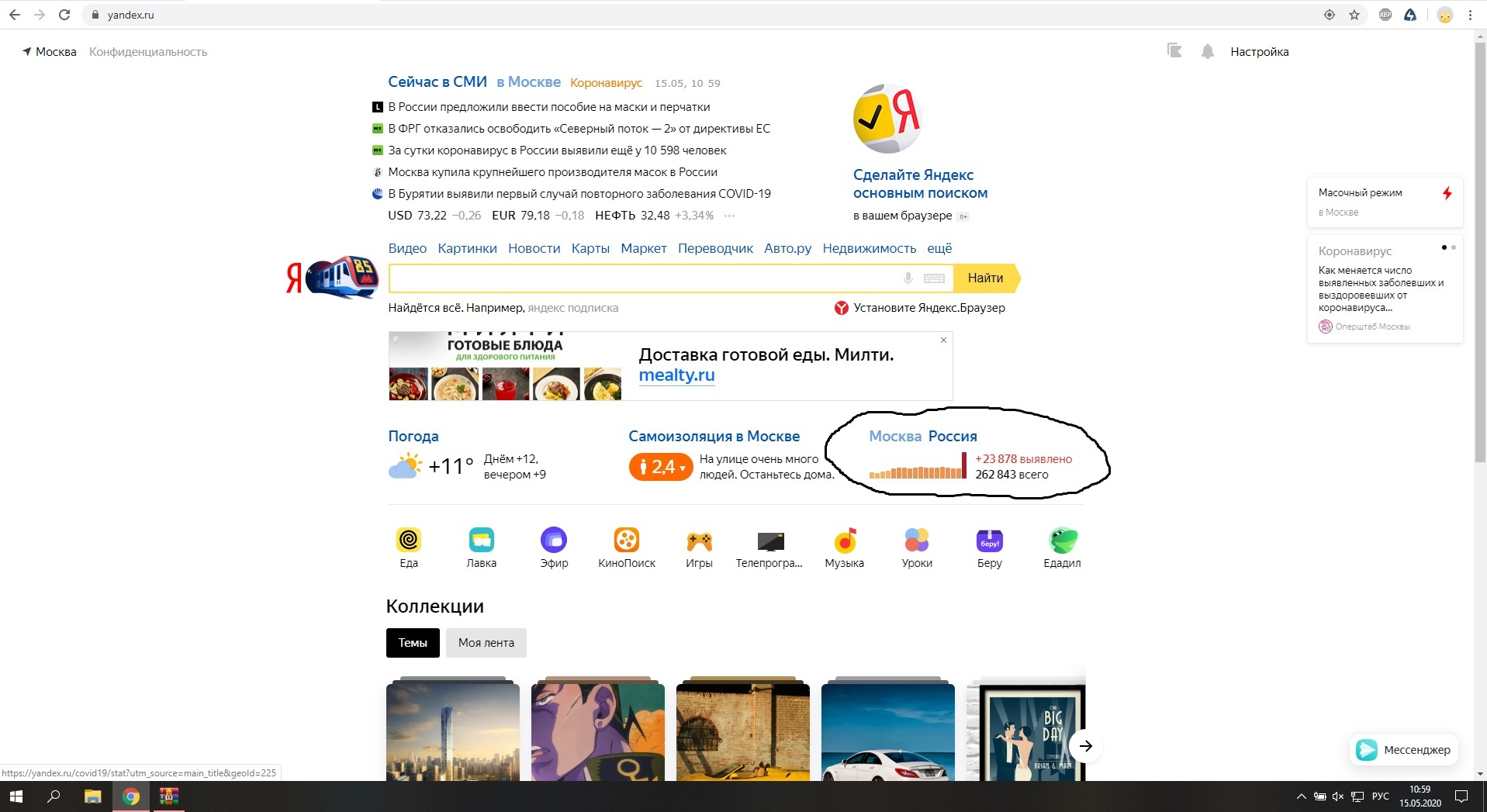Image resolution: width=1487 pixels, height=812 pixels.
Task: Open the Игры gamepad icon
Action: pyautogui.click(x=699, y=541)
